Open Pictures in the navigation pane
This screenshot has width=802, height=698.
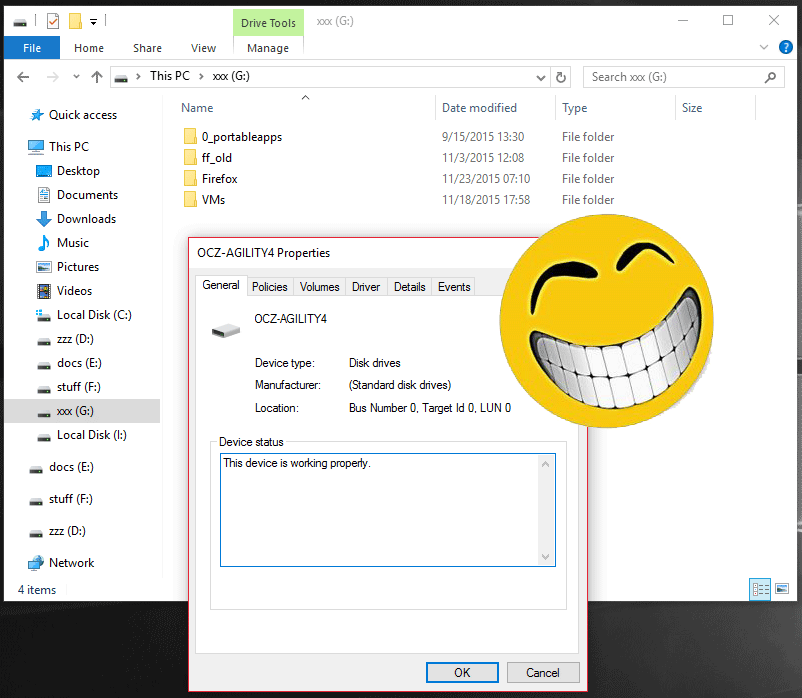pyautogui.click(x=78, y=267)
